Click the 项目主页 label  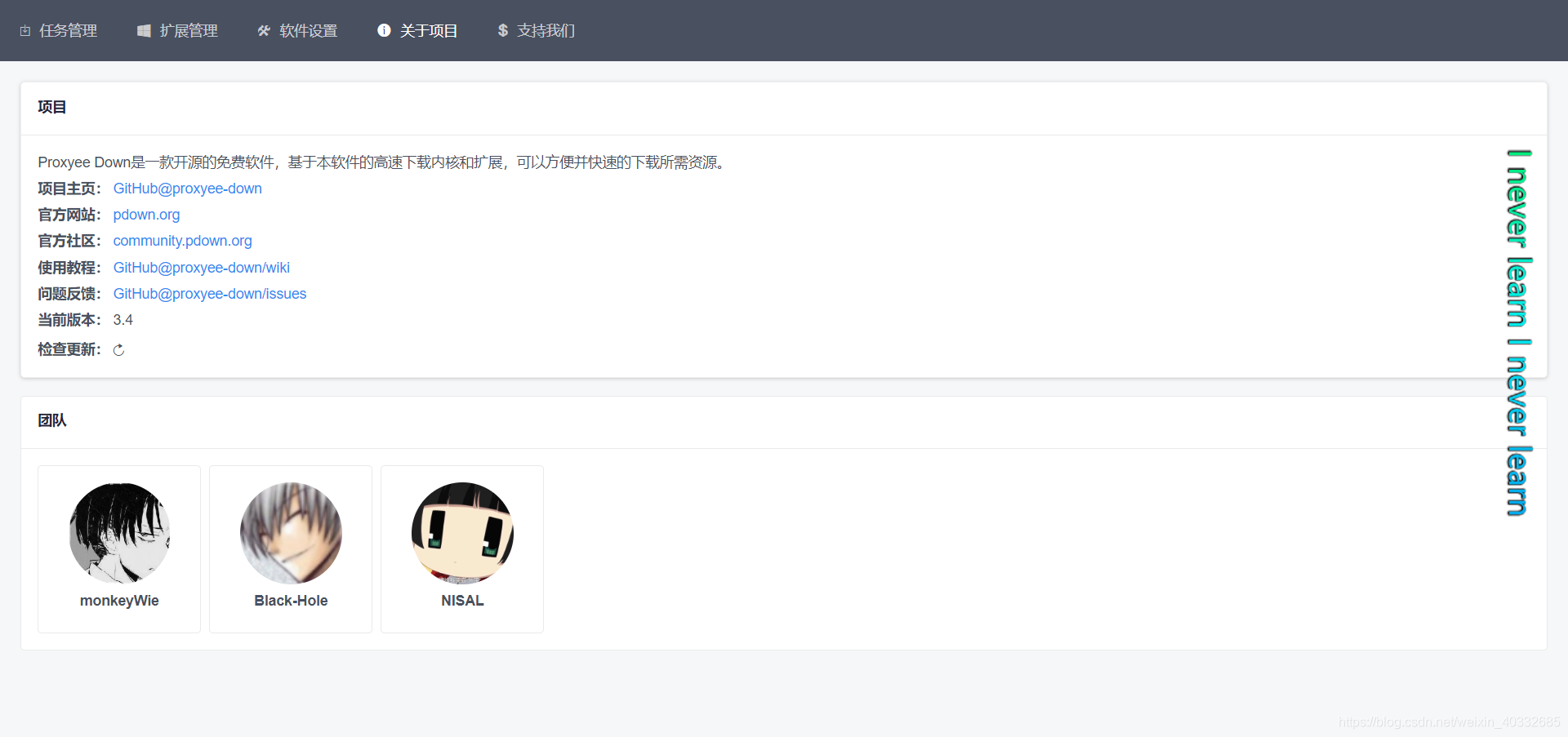pos(69,189)
